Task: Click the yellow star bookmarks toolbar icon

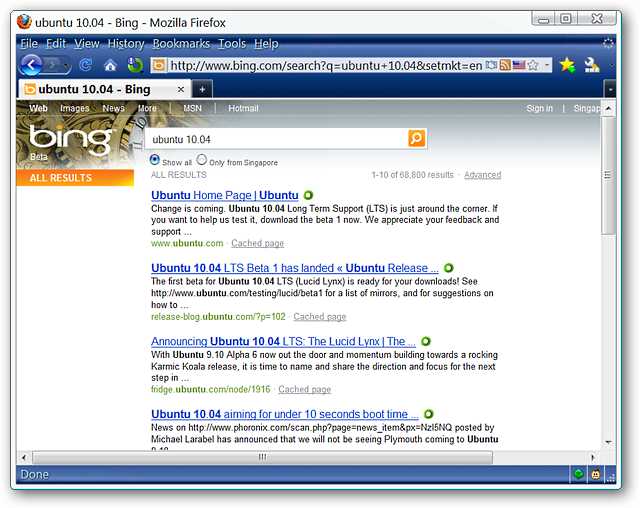Action: [567, 65]
